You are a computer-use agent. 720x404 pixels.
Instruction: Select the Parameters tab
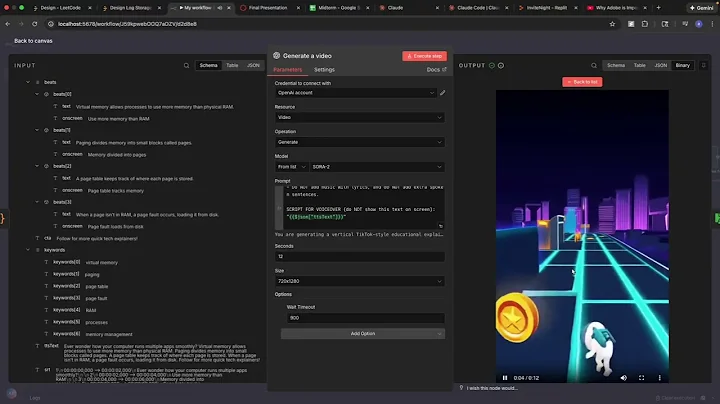tap(287, 70)
